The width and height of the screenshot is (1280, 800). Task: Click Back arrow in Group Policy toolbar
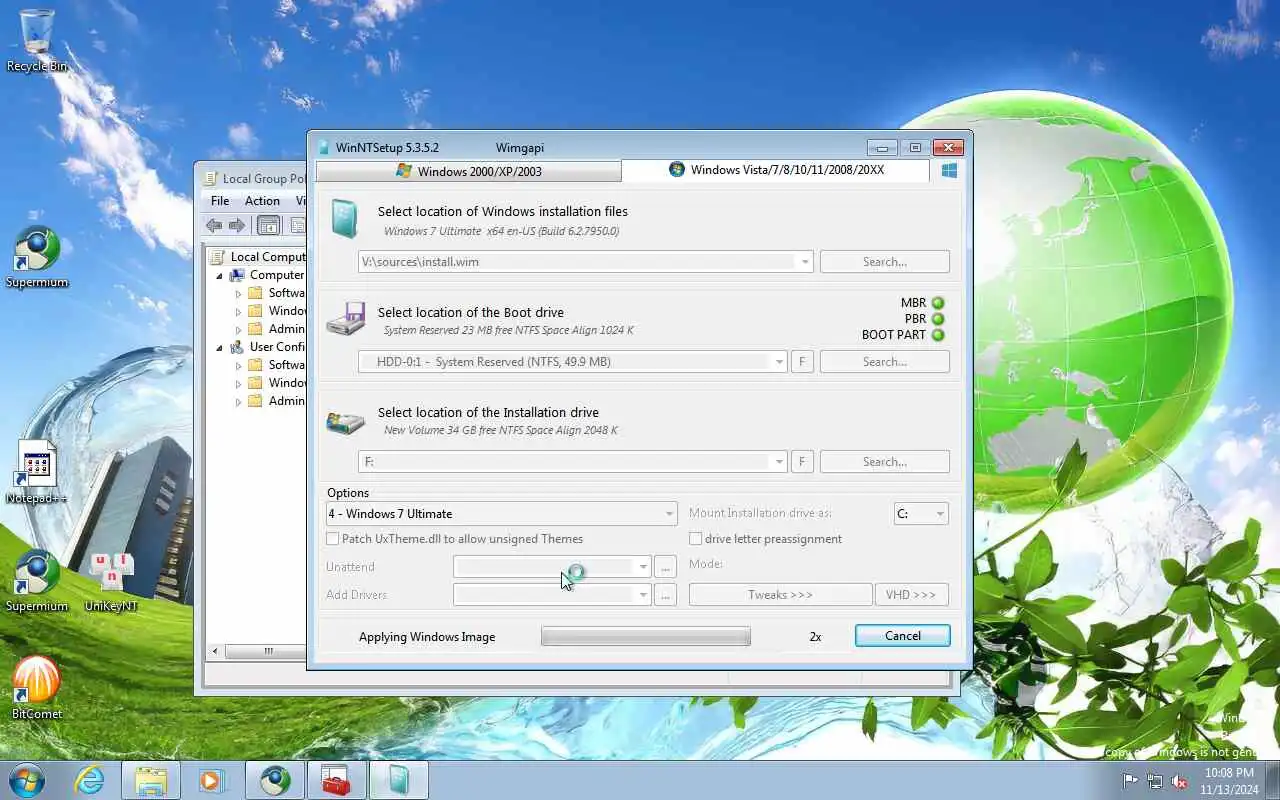214,226
